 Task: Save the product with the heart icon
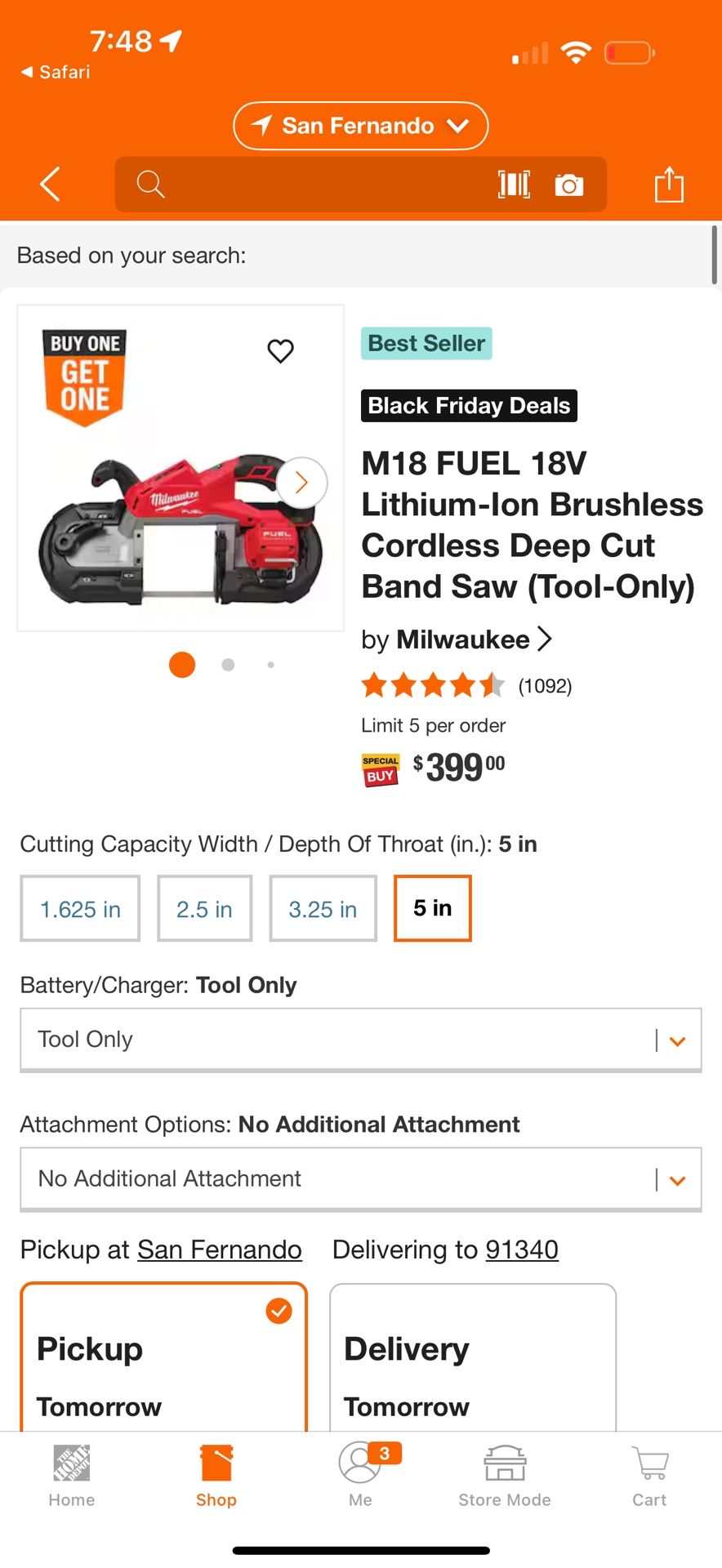tap(280, 351)
